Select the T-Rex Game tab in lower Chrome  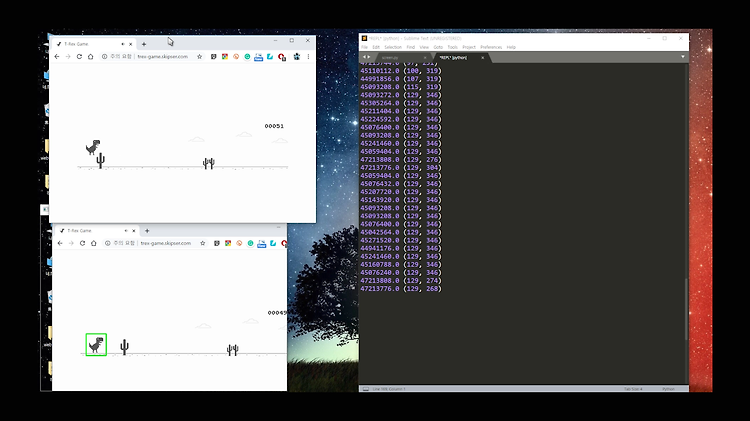pos(98,231)
